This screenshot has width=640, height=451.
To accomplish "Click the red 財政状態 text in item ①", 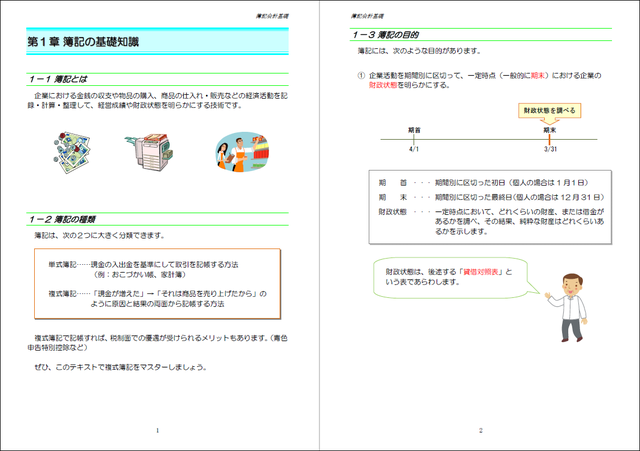I will (x=383, y=85).
